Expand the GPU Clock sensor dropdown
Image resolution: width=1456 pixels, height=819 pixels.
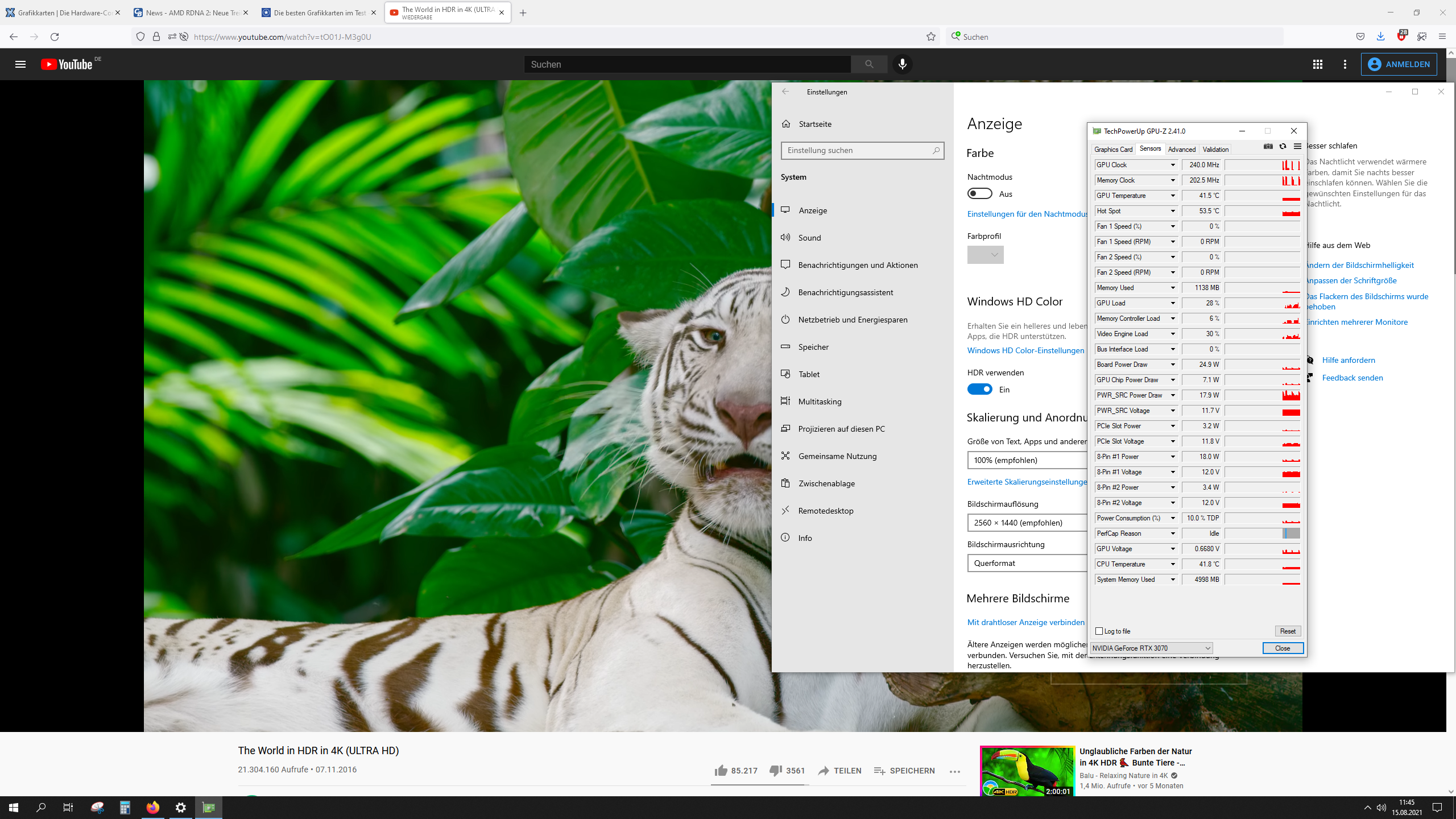point(1172,165)
